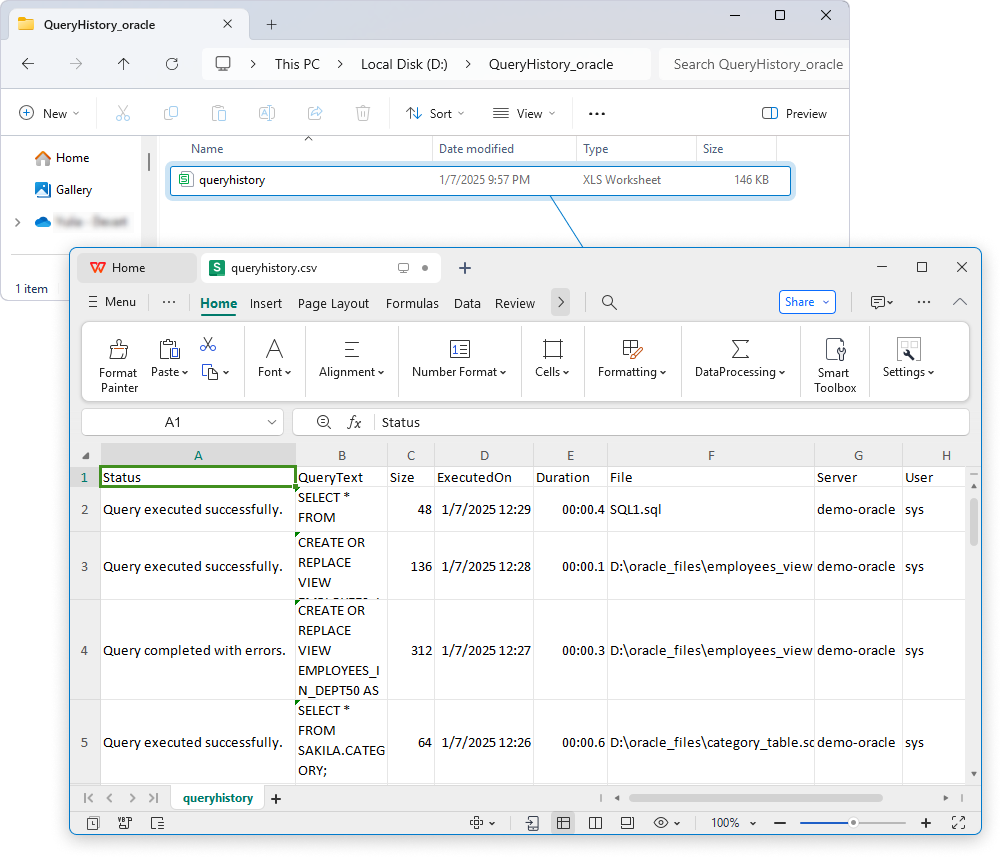The height and width of the screenshot is (859, 1002).
Task: Expand the OneDrive tree item in Explorer
Action: (x=18, y=222)
